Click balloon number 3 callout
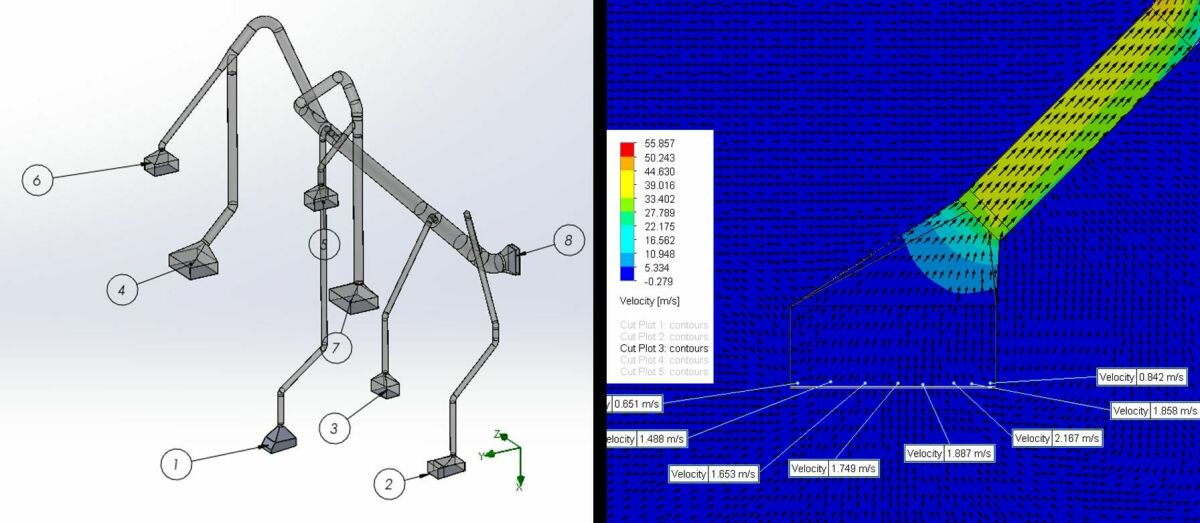The width and height of the screenshot is (1200, 523). coord(334,428)
